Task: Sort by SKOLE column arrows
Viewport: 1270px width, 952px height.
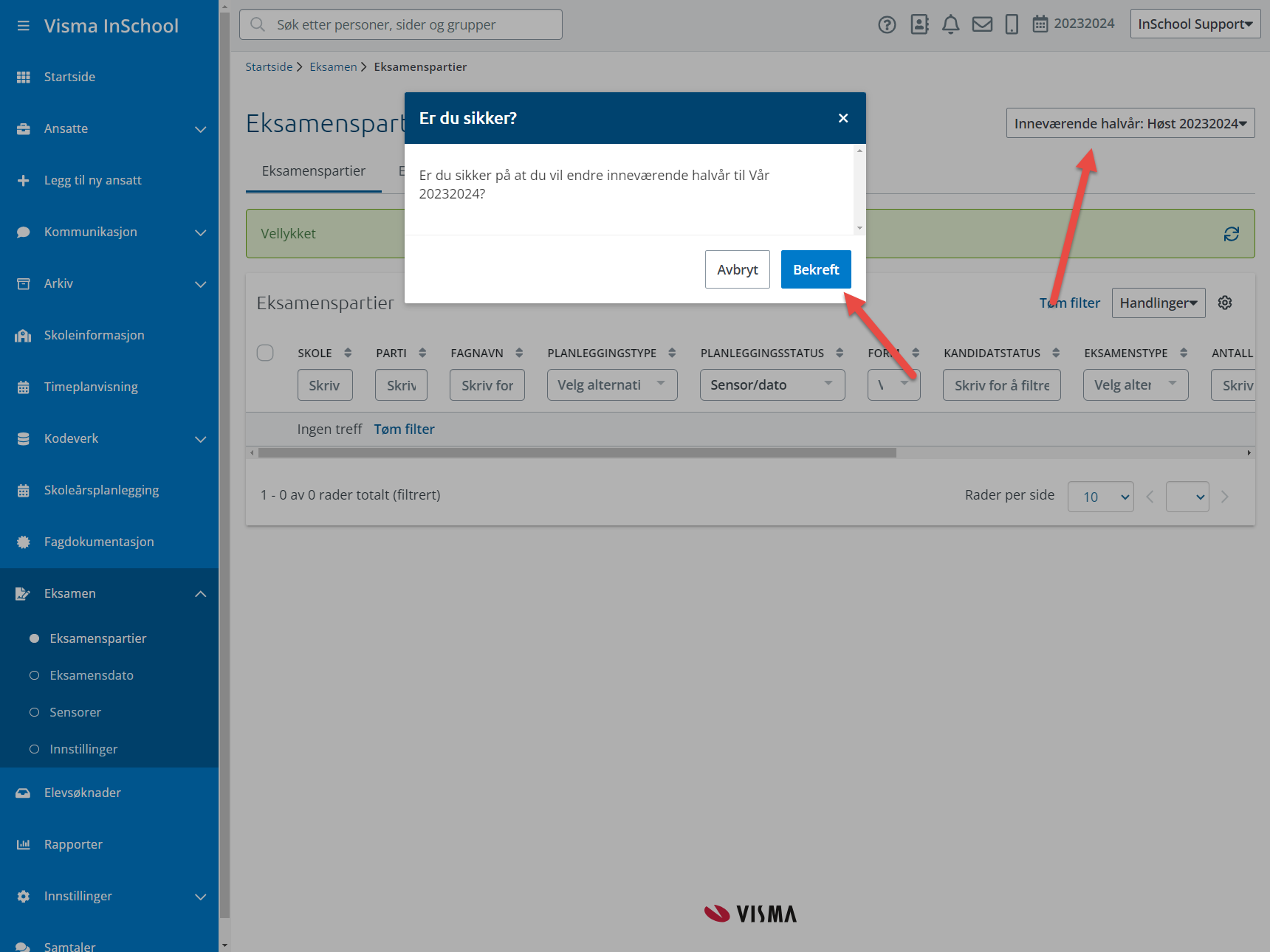Action: pyautogui.click(x=348, y=353)
